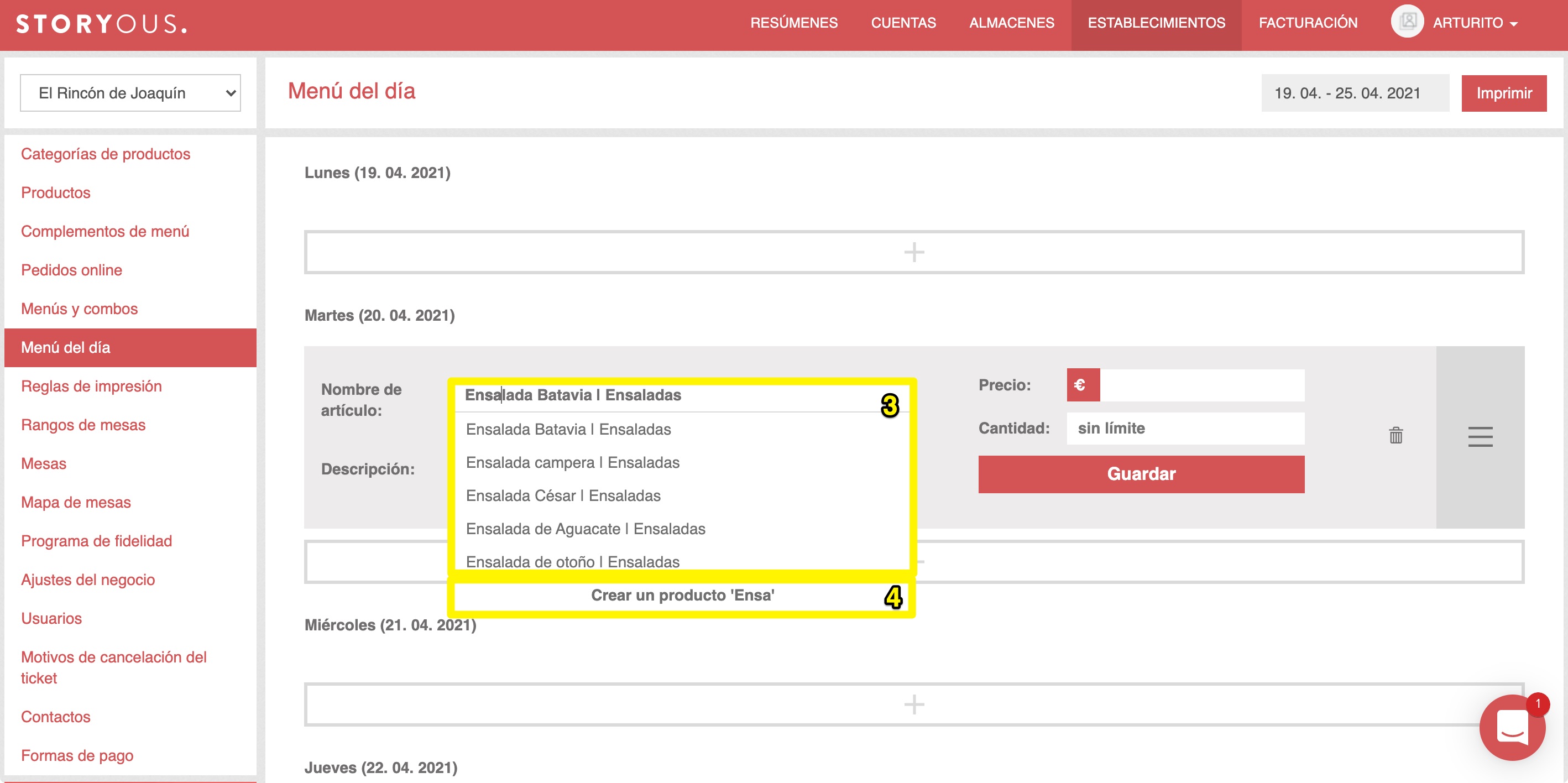Open the date range 19. 04. - 25. 04. 2021
1568x783 pixels.
click(x=1355, y=93)
